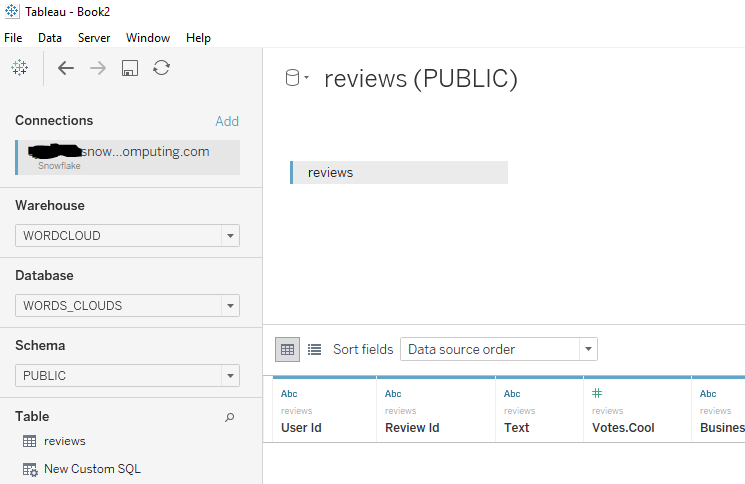The height and width of the screenshot is (484, 745).
Task: Open the Window menu
Action: coord(148,38)
